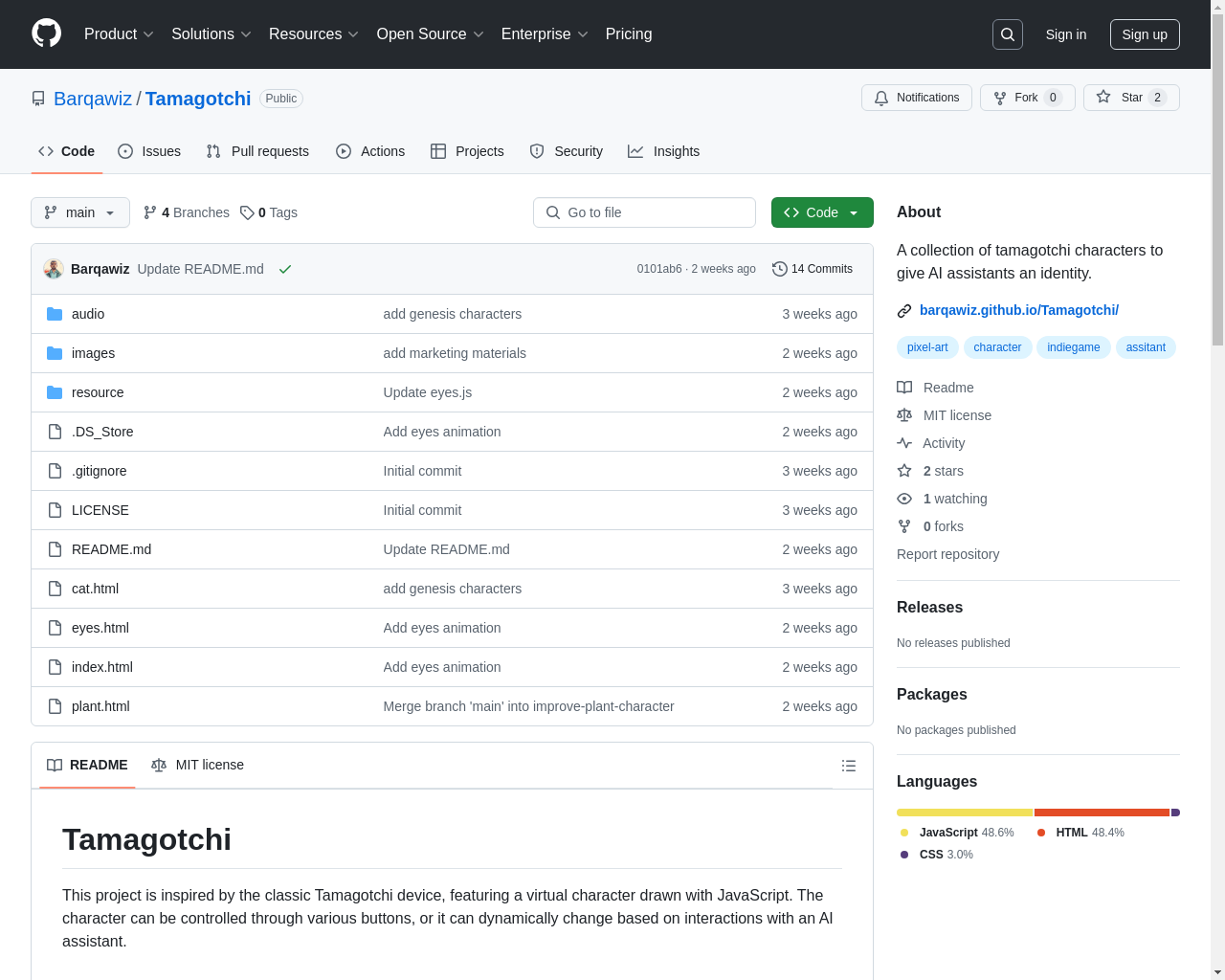The width and height of the screenshot is (1225, 980).
Task: Select the file icon beside LICENSE
Action: [55, 510]
